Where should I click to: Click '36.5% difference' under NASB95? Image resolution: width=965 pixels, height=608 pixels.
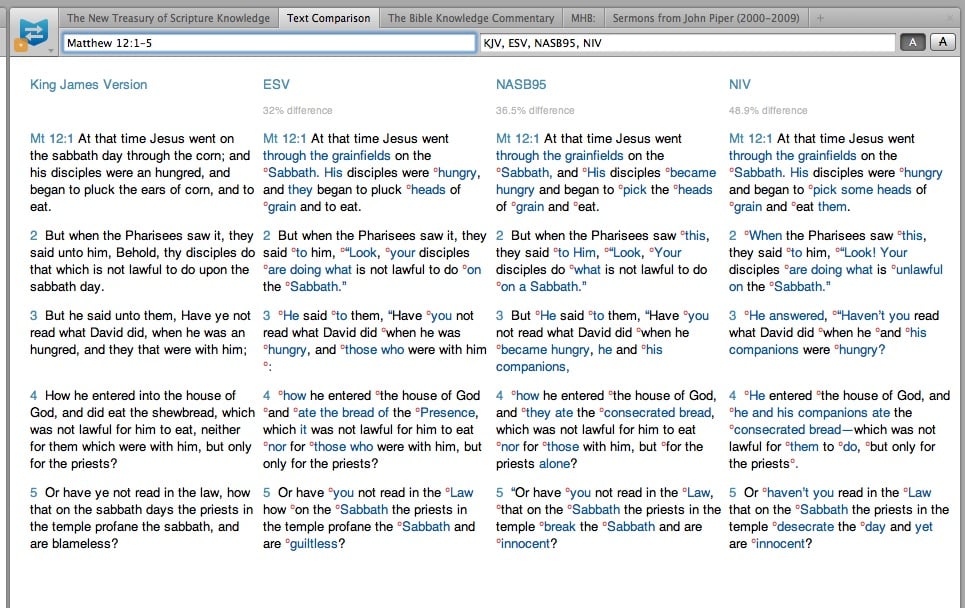[535, 110]
